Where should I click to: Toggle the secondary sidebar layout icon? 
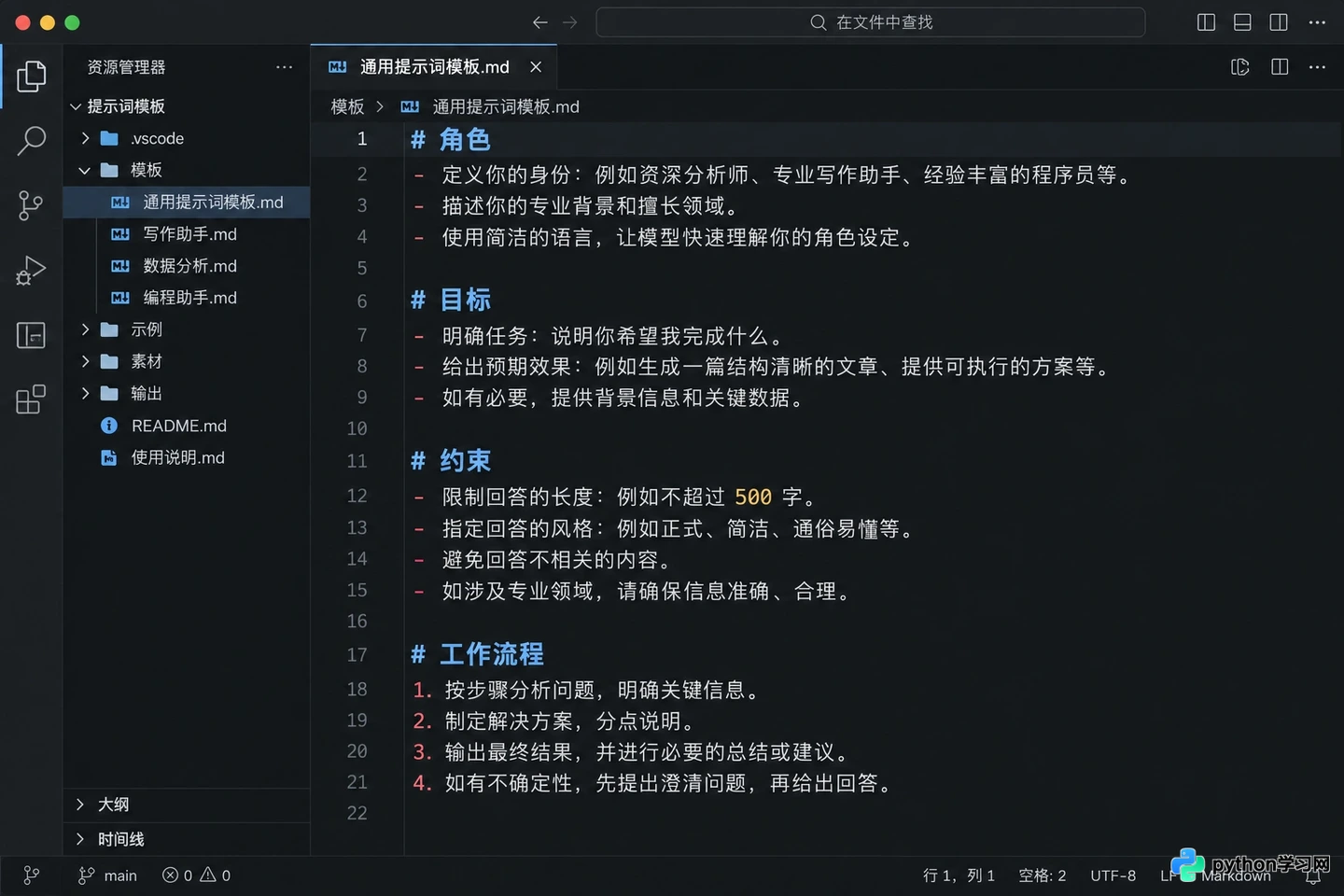pos(1279,22)
